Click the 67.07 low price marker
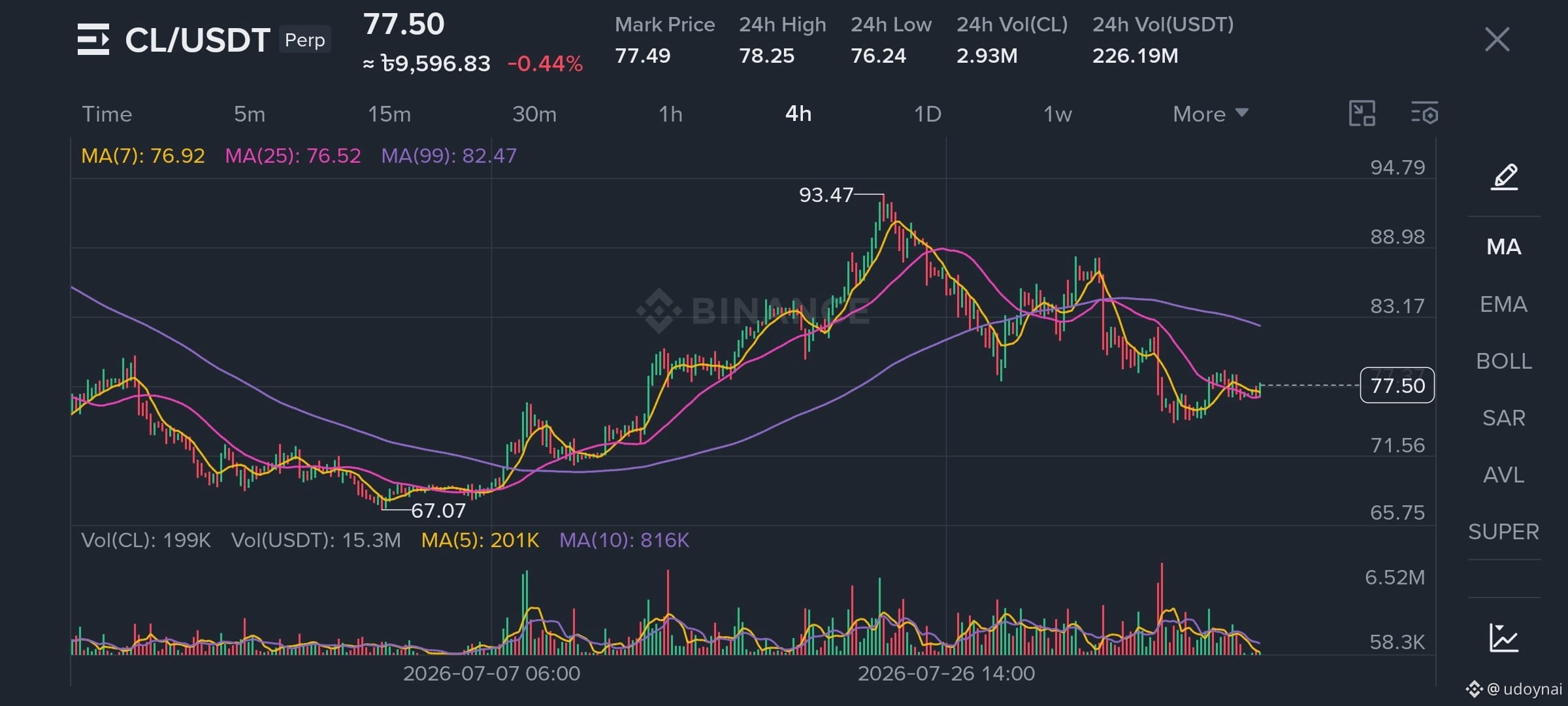 click(438, 511)
